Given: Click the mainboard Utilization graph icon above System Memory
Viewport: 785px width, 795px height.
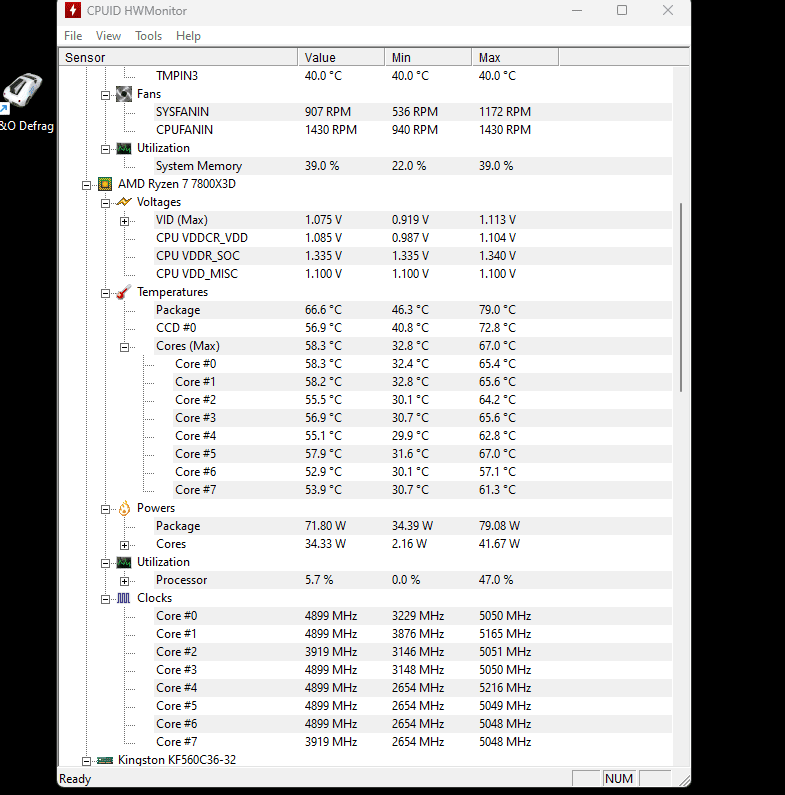Looking at the screenshot, I should pyautogui.click(x=124, y=148).
